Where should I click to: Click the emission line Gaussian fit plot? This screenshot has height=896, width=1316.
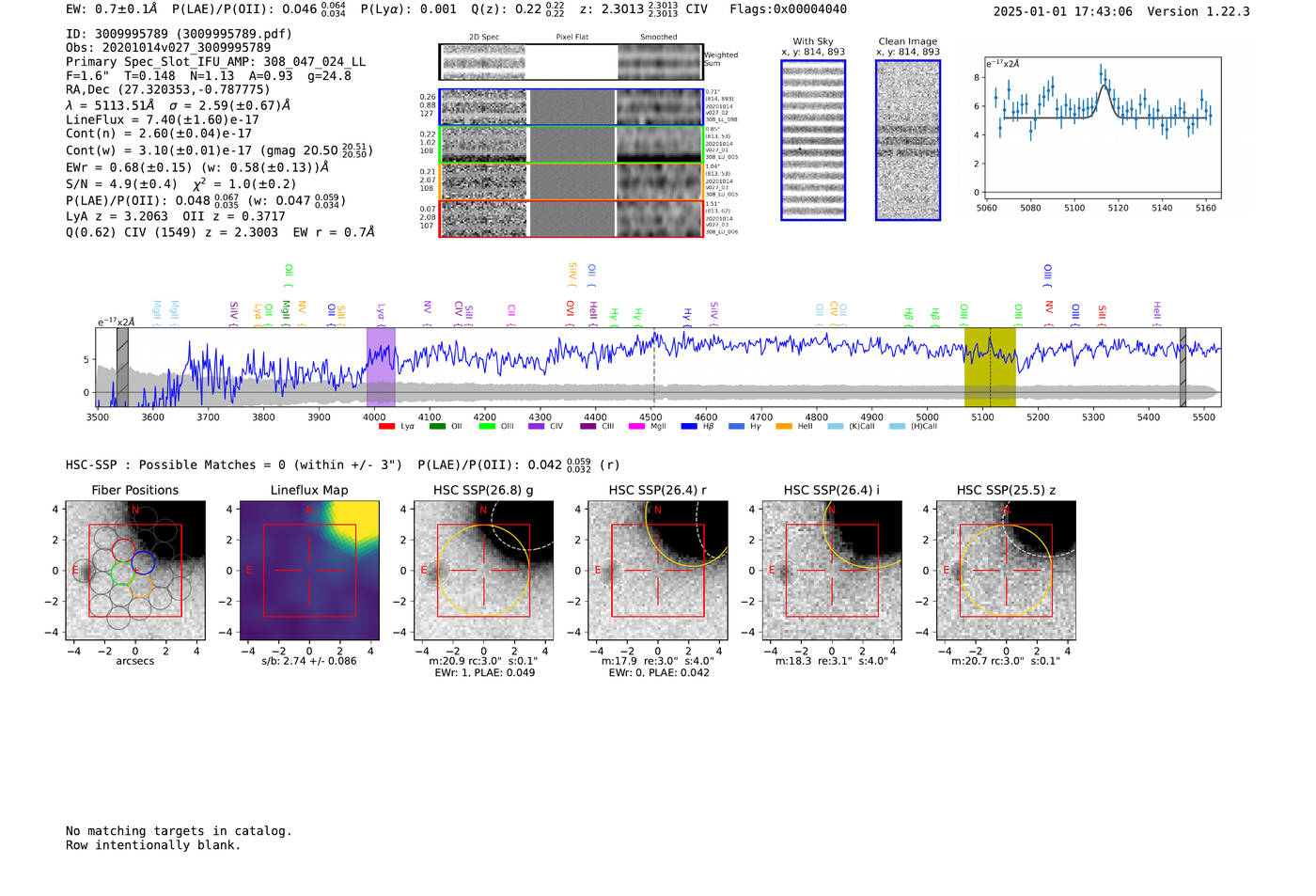(1102, 129)
